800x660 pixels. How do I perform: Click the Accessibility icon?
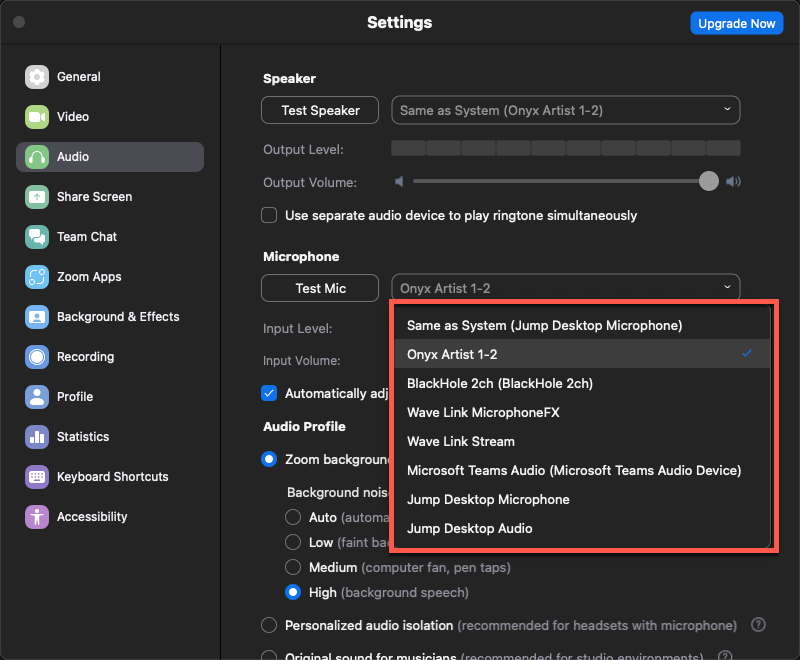click(x=37, y=517)
